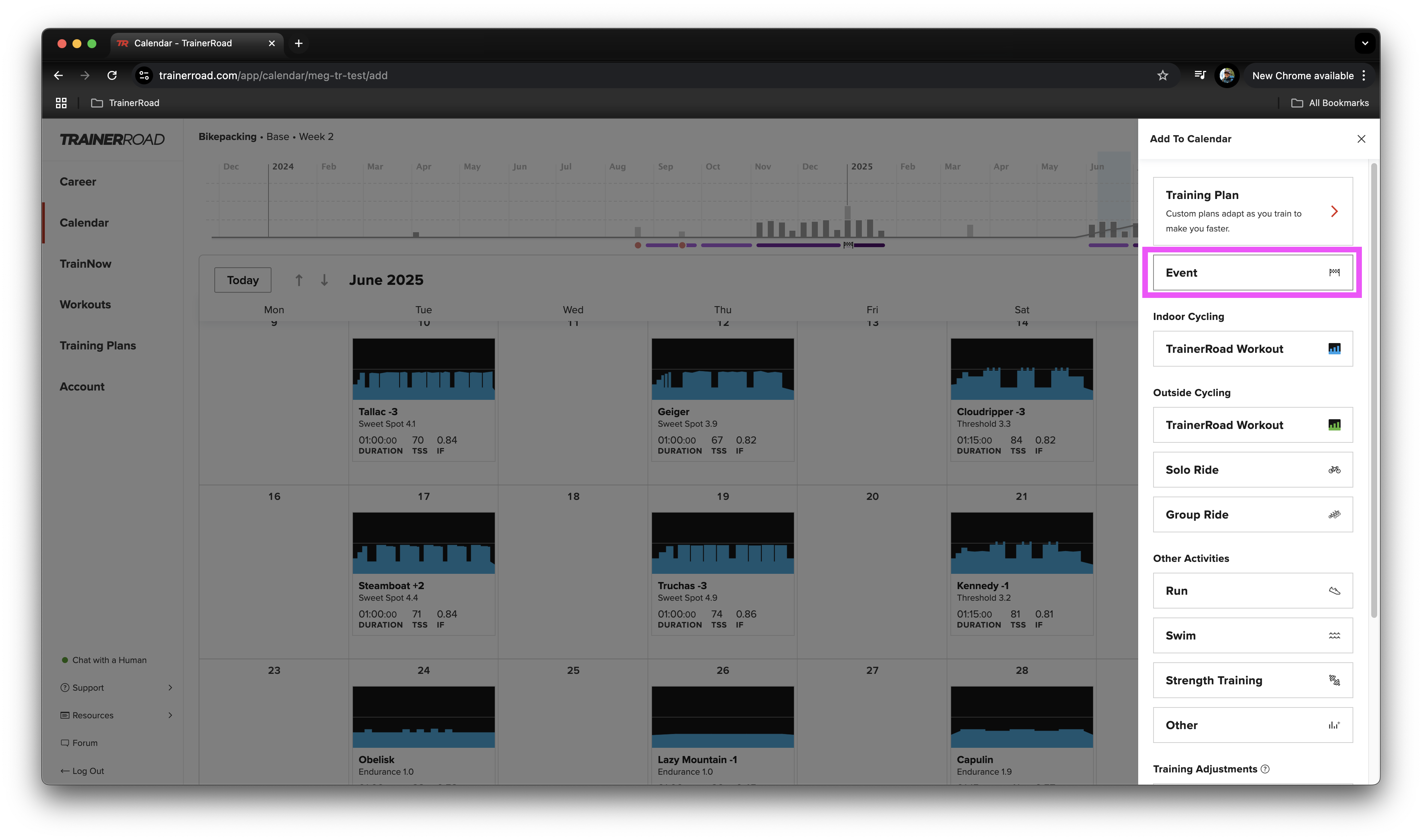
Task: Click the group cyclists icon on Group Ride
Action: pyautogui.click(x=1334, y=514)
